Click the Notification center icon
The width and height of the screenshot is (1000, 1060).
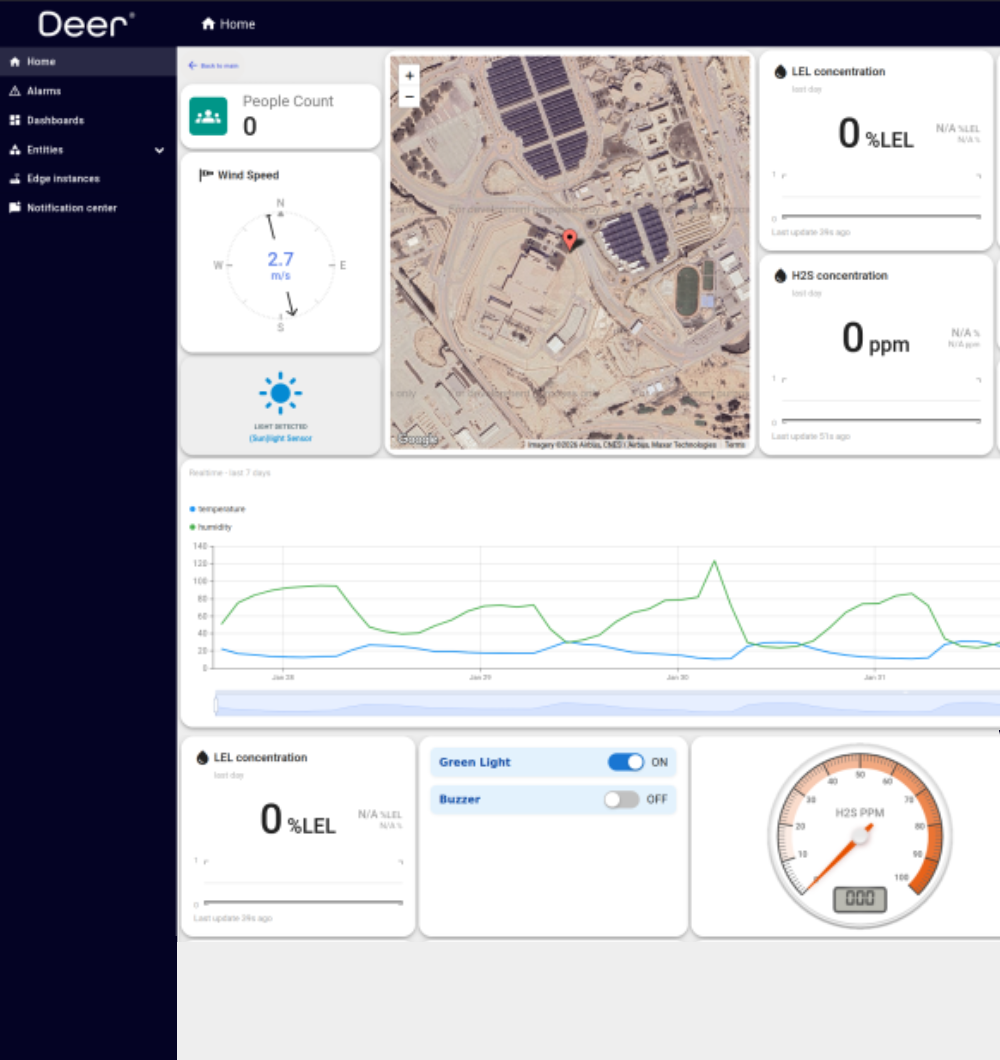tap(15, 208)
